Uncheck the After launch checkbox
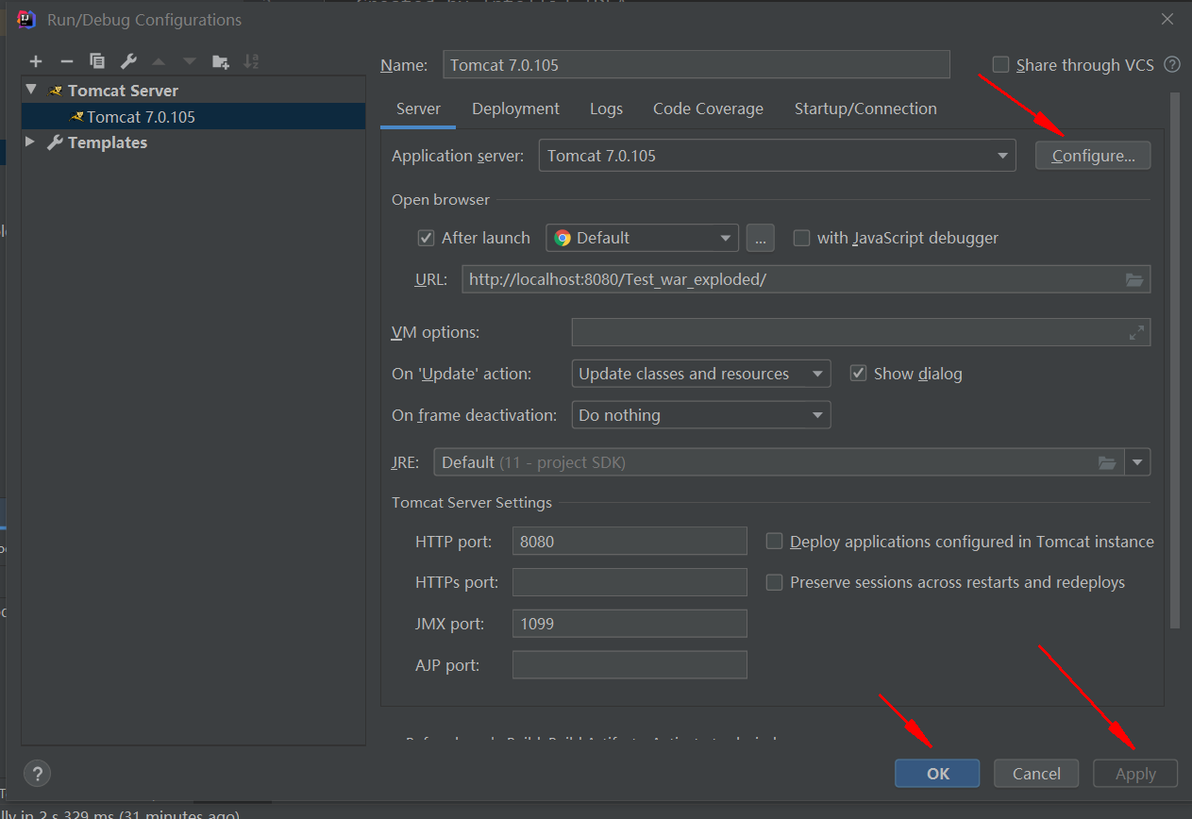The image size is (1192, 819). point(426,238)
